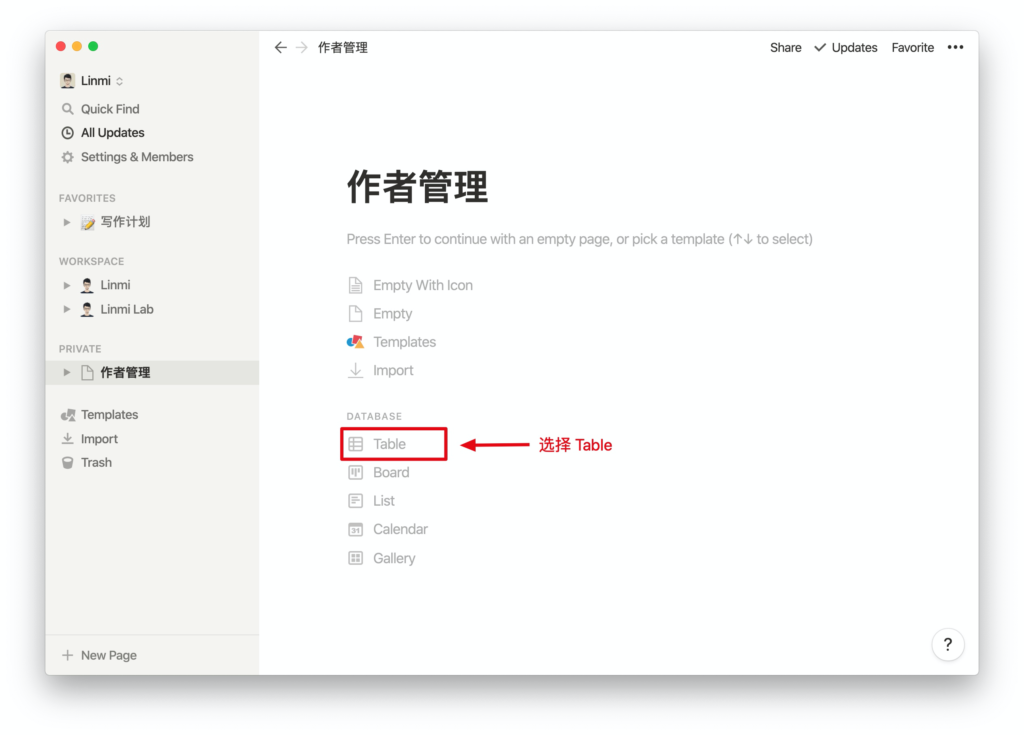Click the Import arrow icon in page body
The image size is (1024, 735).
(355, 370)
